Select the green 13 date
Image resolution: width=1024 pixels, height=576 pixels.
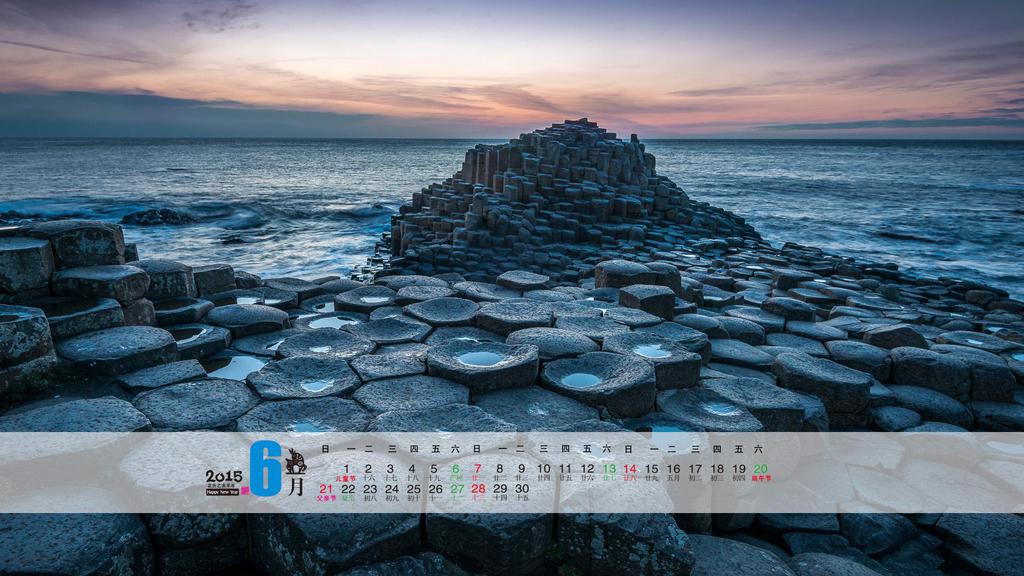click(609, 469)
